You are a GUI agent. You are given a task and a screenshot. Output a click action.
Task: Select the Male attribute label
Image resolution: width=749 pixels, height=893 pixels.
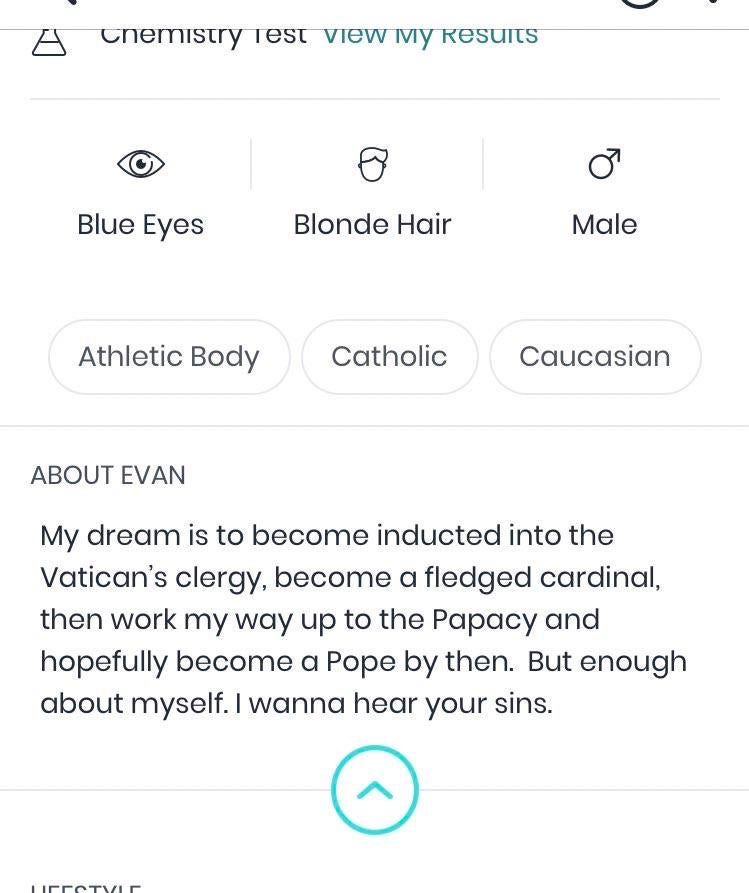[x=604, y=224]
